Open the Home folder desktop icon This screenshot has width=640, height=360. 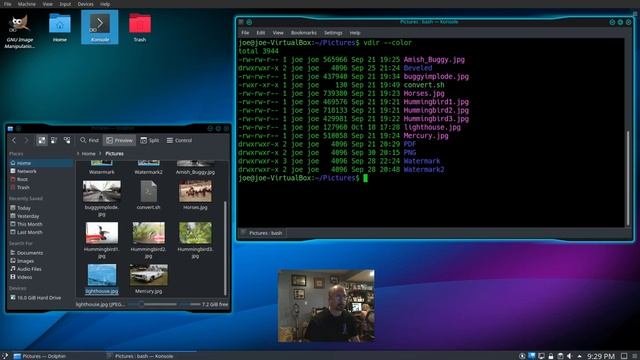tap(60, 28)
